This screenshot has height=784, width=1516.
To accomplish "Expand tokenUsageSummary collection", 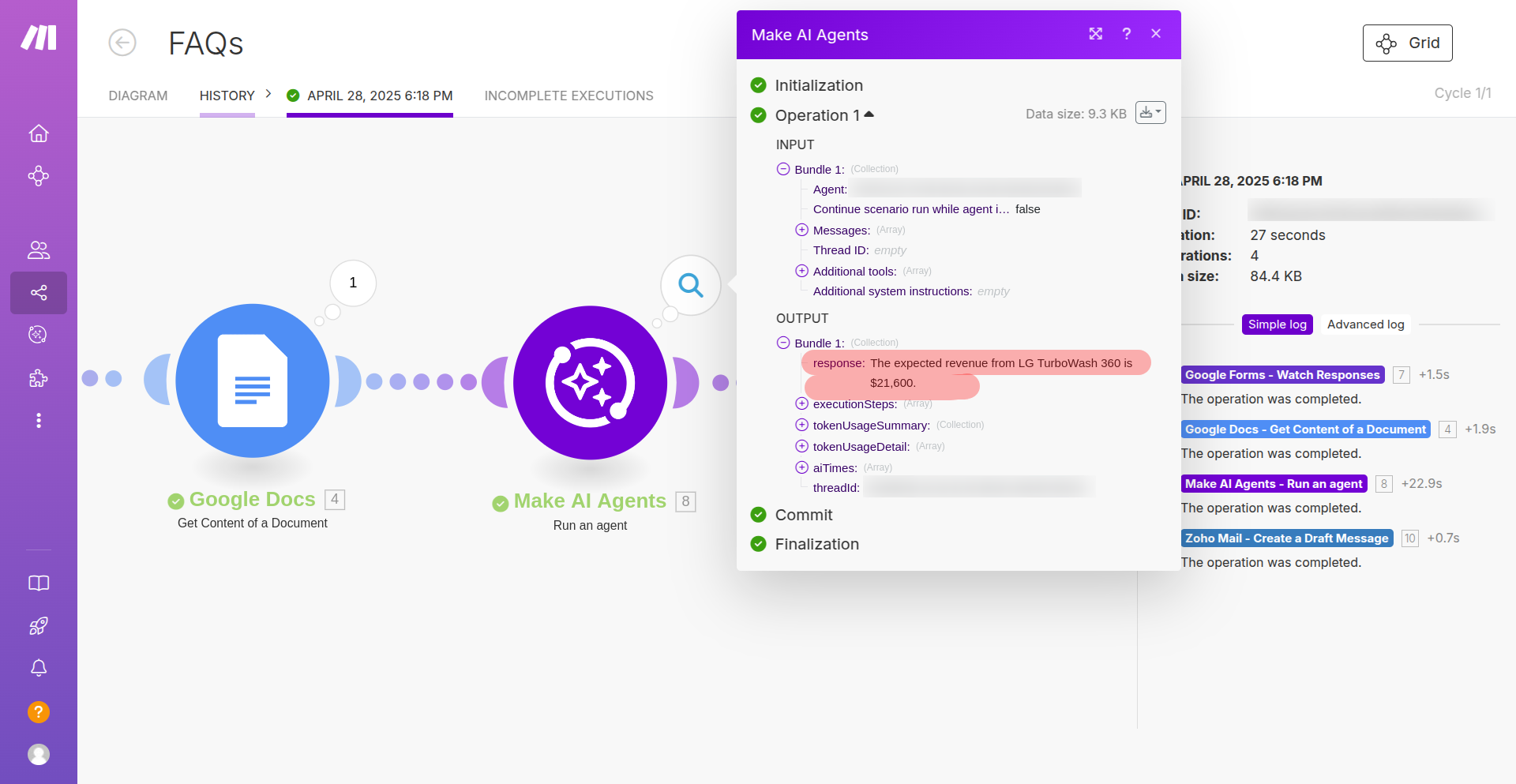I will [801, 425].
